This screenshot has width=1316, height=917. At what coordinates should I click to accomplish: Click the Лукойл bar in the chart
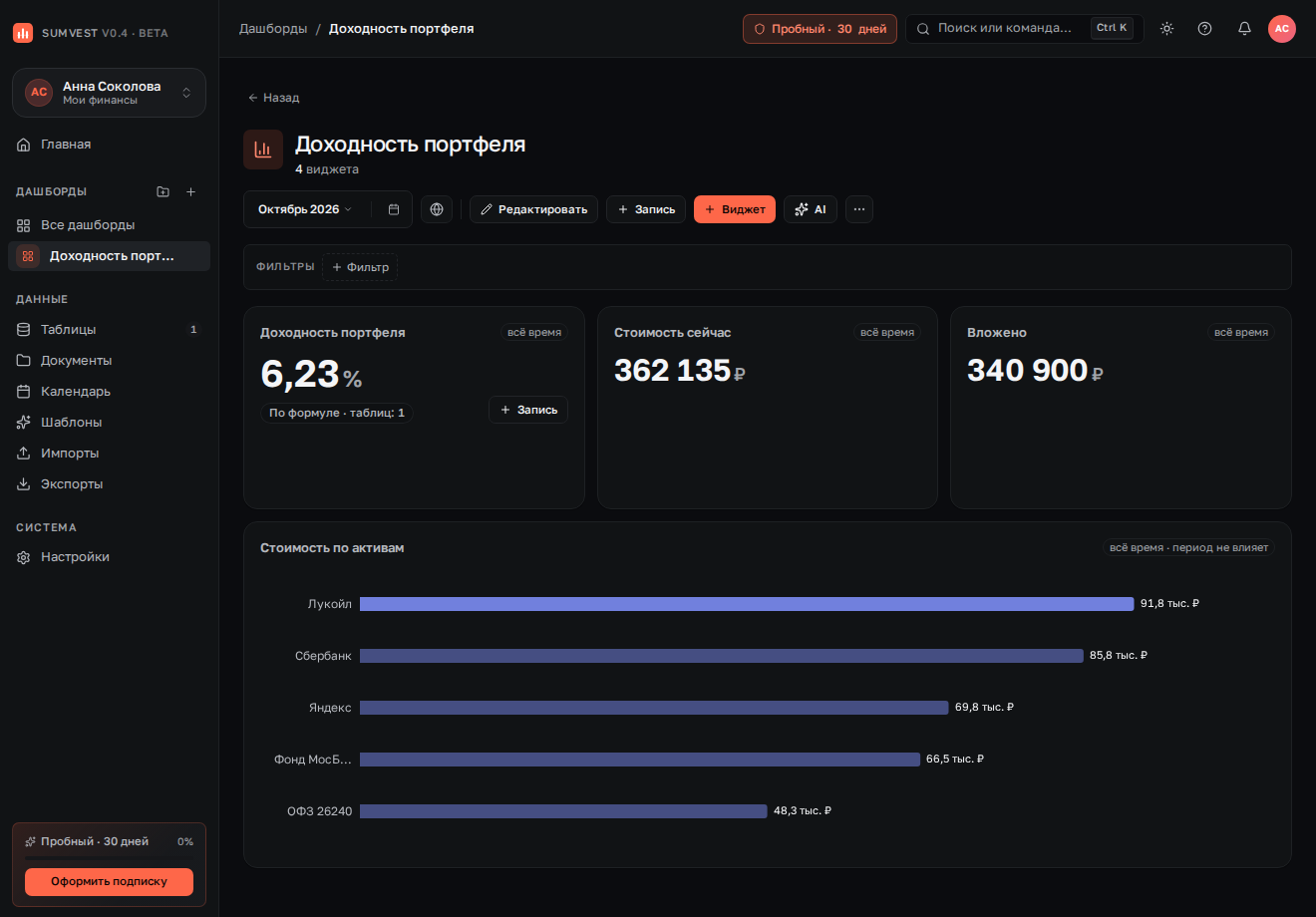[747, 604]
